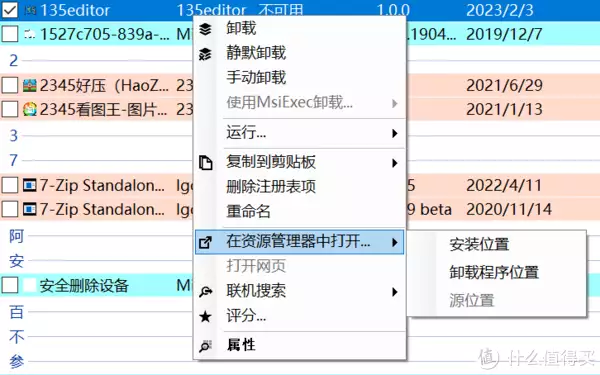Check the 1527c705-839a row checkbox

pos(10,34)
